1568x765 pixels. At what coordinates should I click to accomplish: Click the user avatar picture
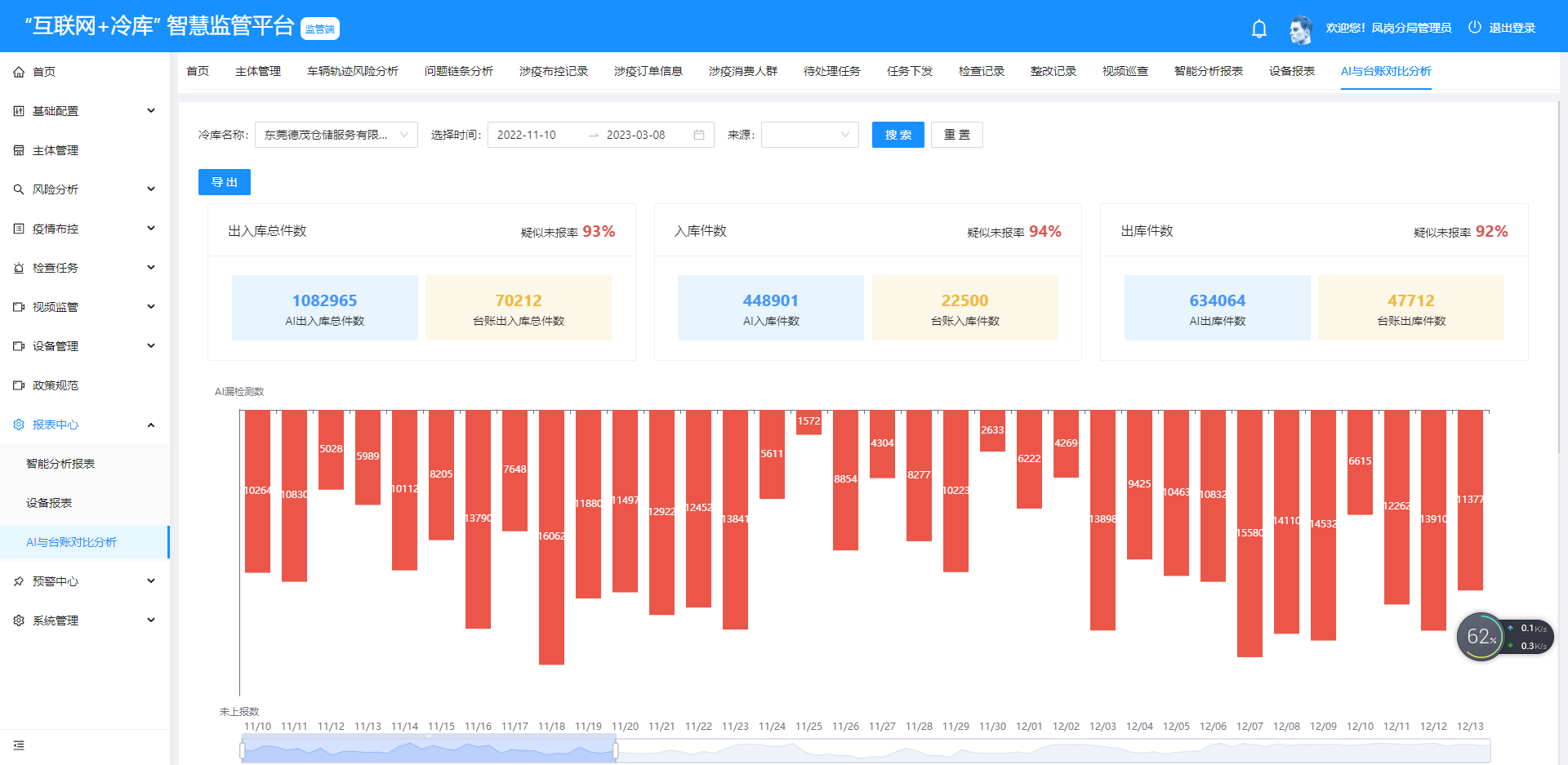click(x=1300, y=29)
